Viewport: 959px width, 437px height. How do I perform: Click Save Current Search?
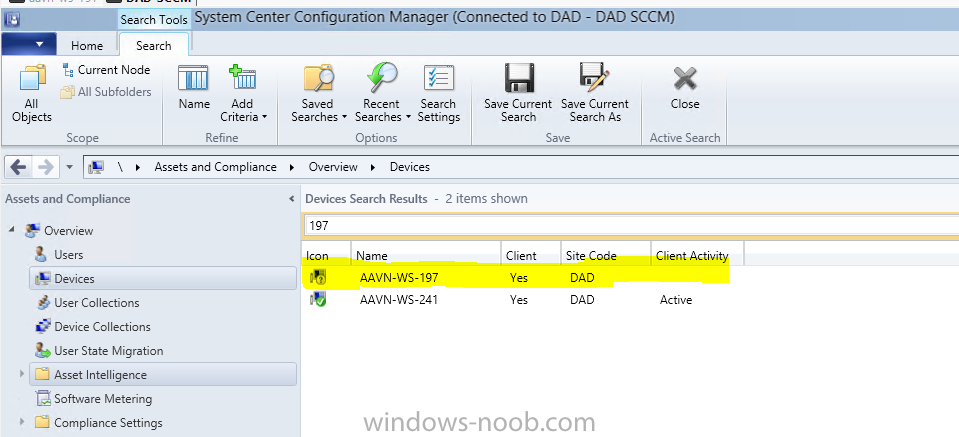[518, 94]
